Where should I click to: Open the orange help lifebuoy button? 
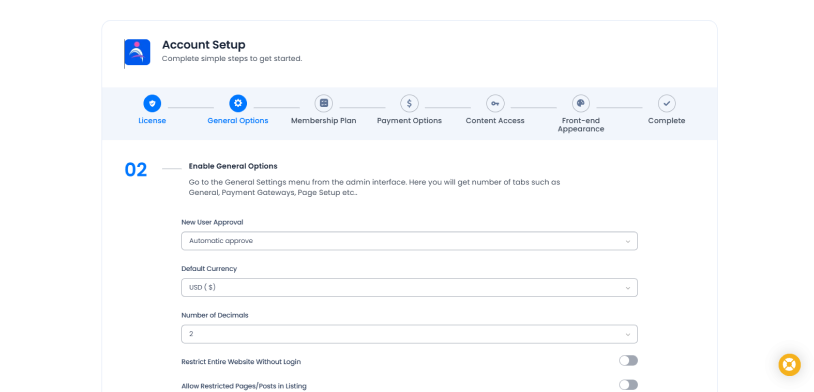point(790,365)
